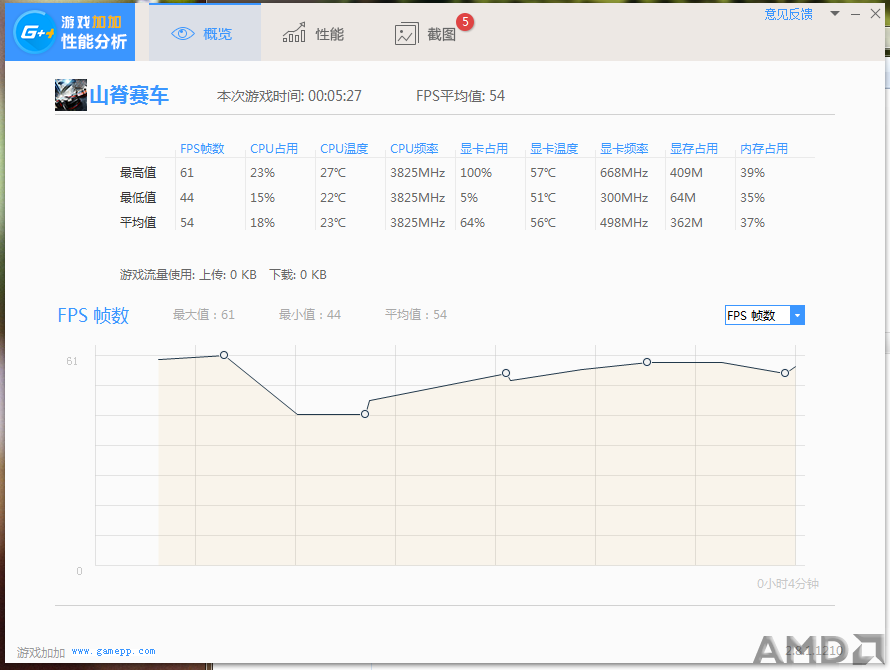
Task: Click the 山脊赛车 game thumbnail
Action: coord(71,95)
